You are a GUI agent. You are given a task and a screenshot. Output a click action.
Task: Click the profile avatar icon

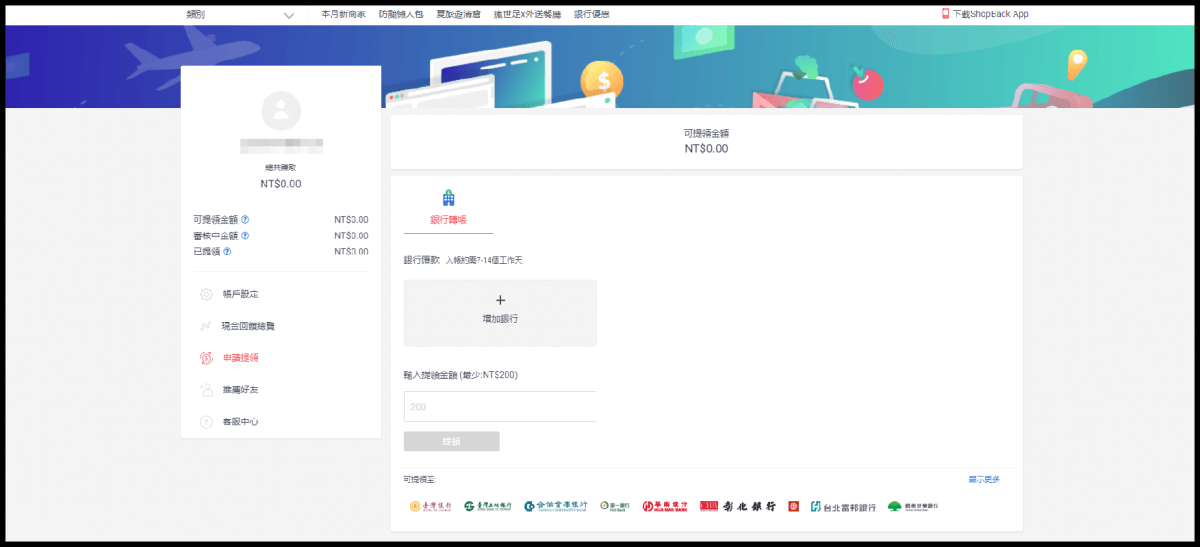pyautogui.click(x=281, y=110)
